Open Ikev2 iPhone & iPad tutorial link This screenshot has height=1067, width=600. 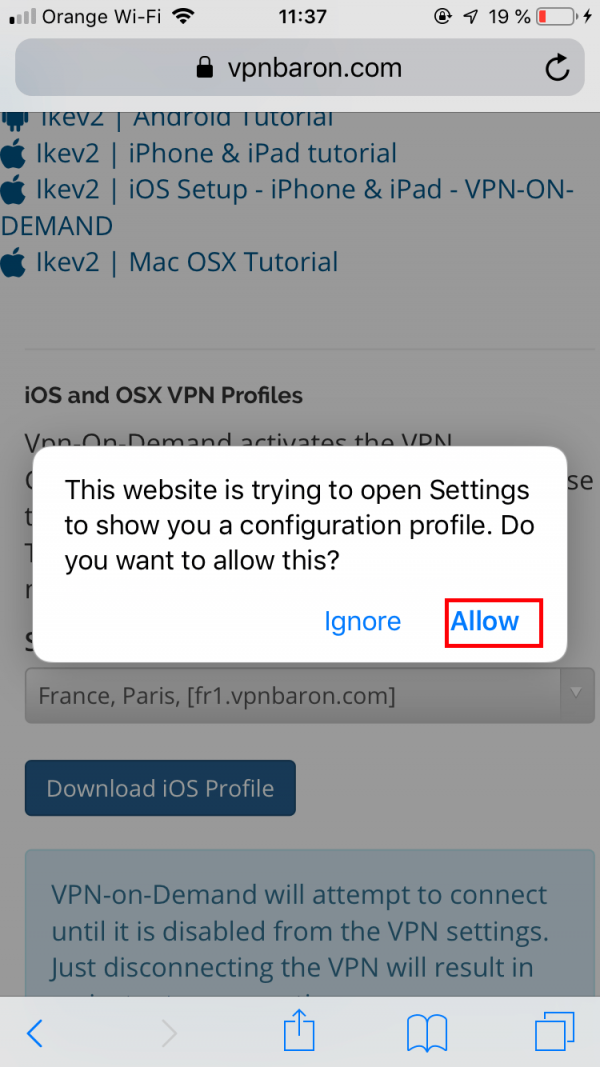coord(216,154)
